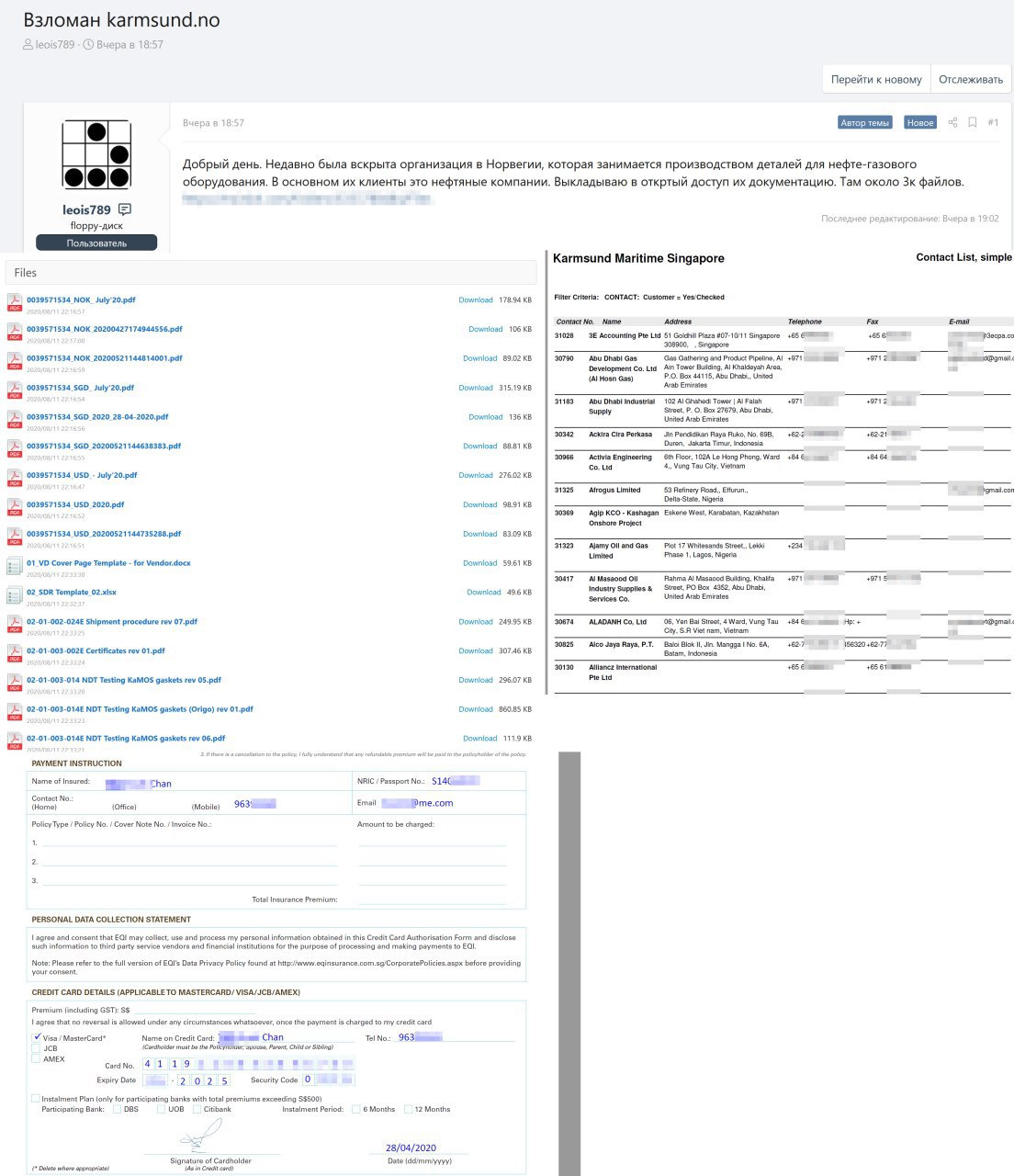The height and width of the screenshot is (1176, 1014).
Task: Click the PDF icon for 0039571534_USD_2020.pdf
Action: click(15, 508)
